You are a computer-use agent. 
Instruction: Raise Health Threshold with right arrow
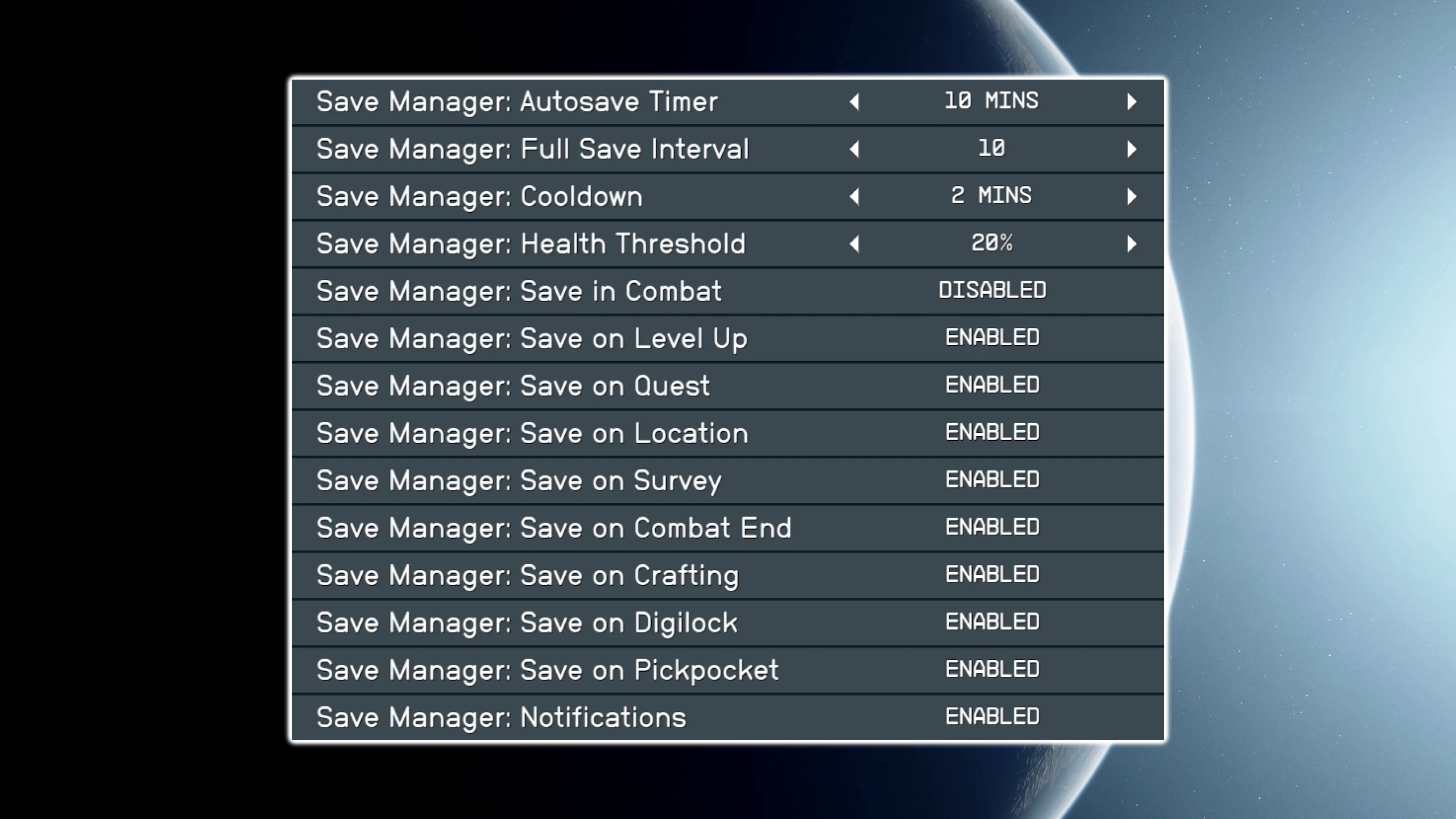(1131, 244)
